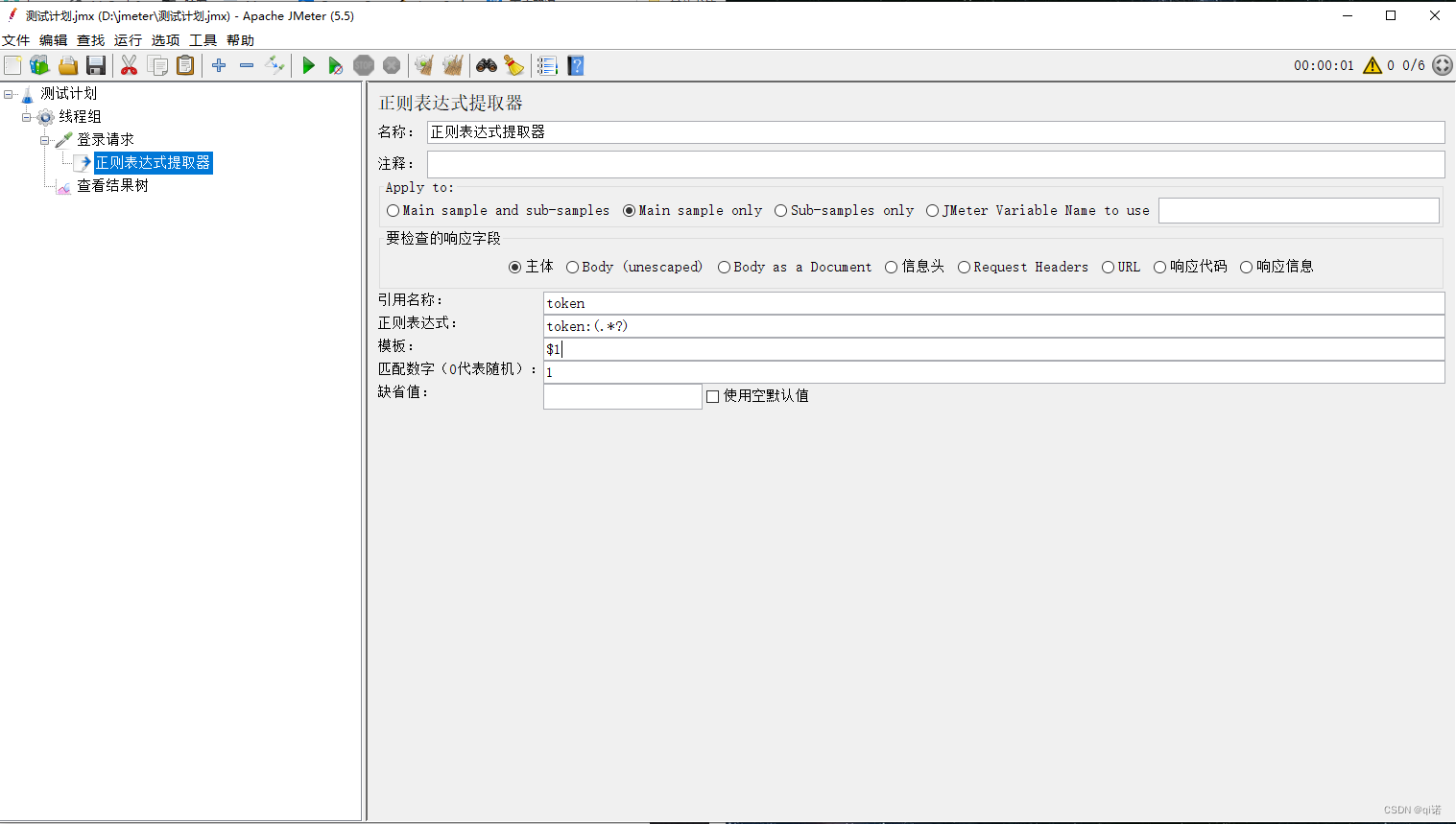Click the 00:00:01 elapsed time display
The height and width of the screenshot is (824, 1456).
pyautogui.click(x=1324, y=65)
